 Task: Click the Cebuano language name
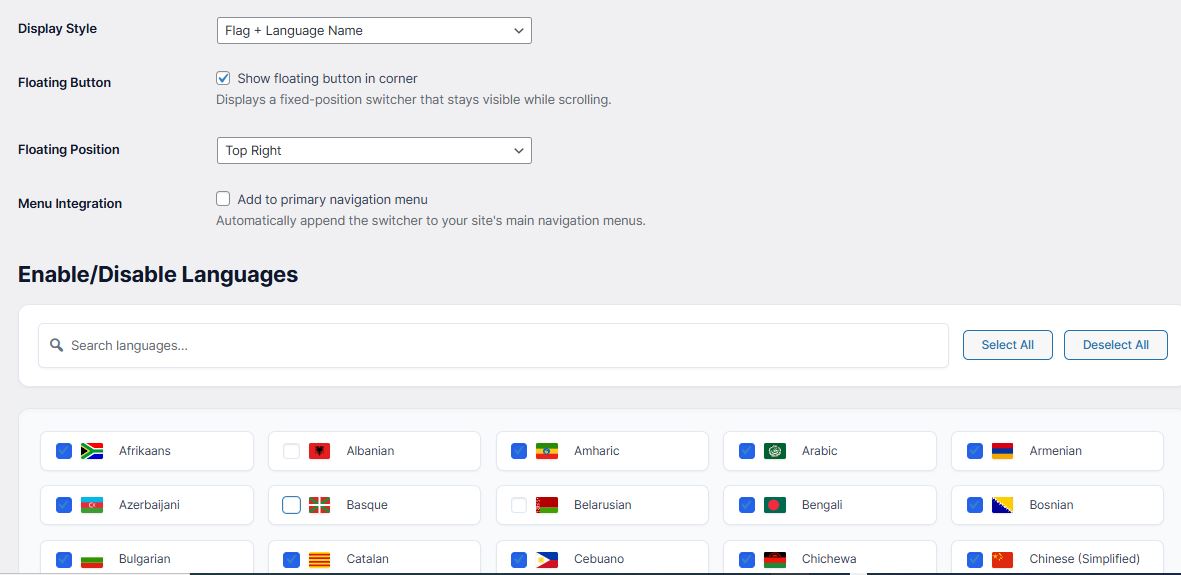click(x=599, y=559)
